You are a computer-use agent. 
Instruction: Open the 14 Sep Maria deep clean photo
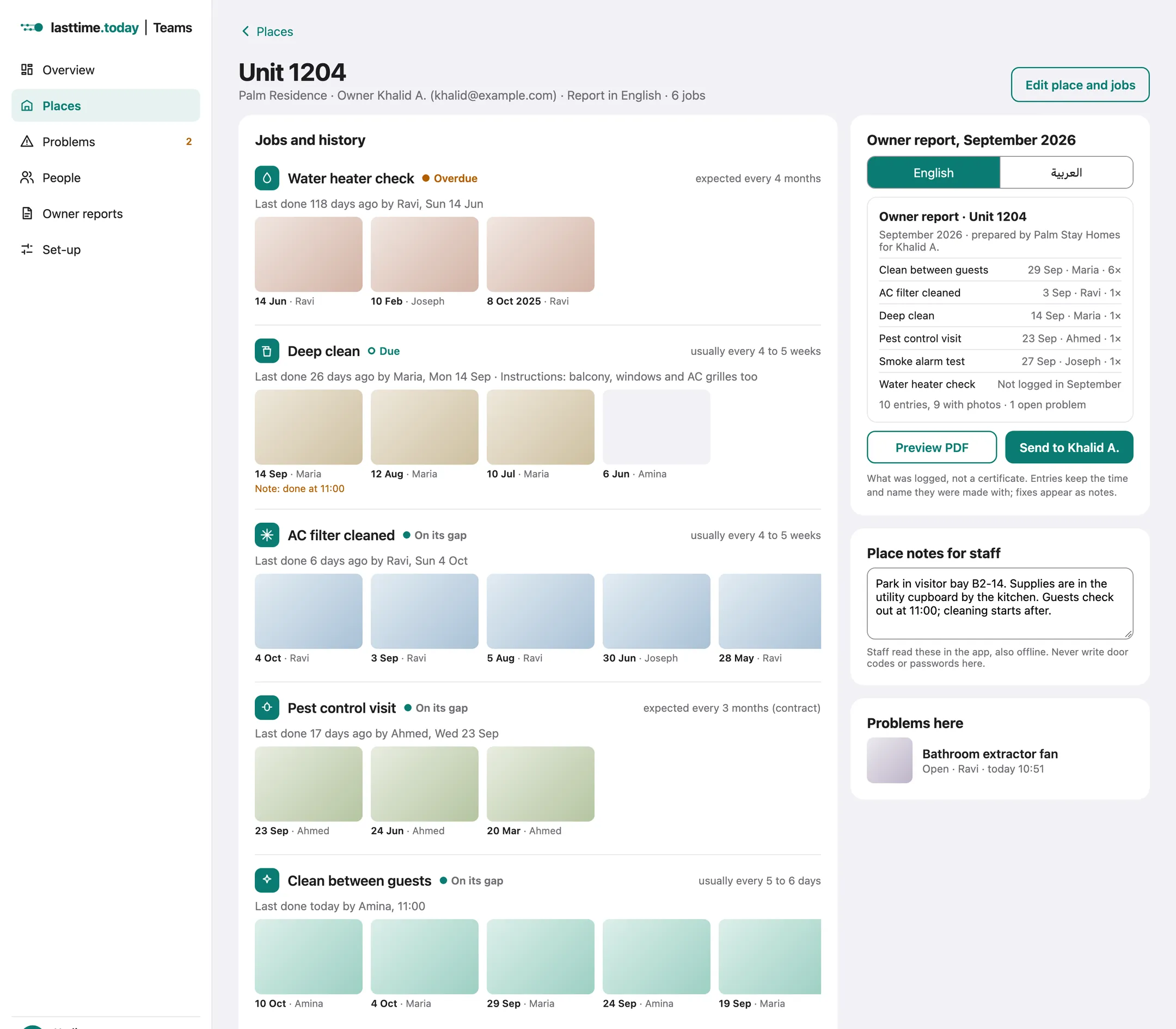click(308, 427)
